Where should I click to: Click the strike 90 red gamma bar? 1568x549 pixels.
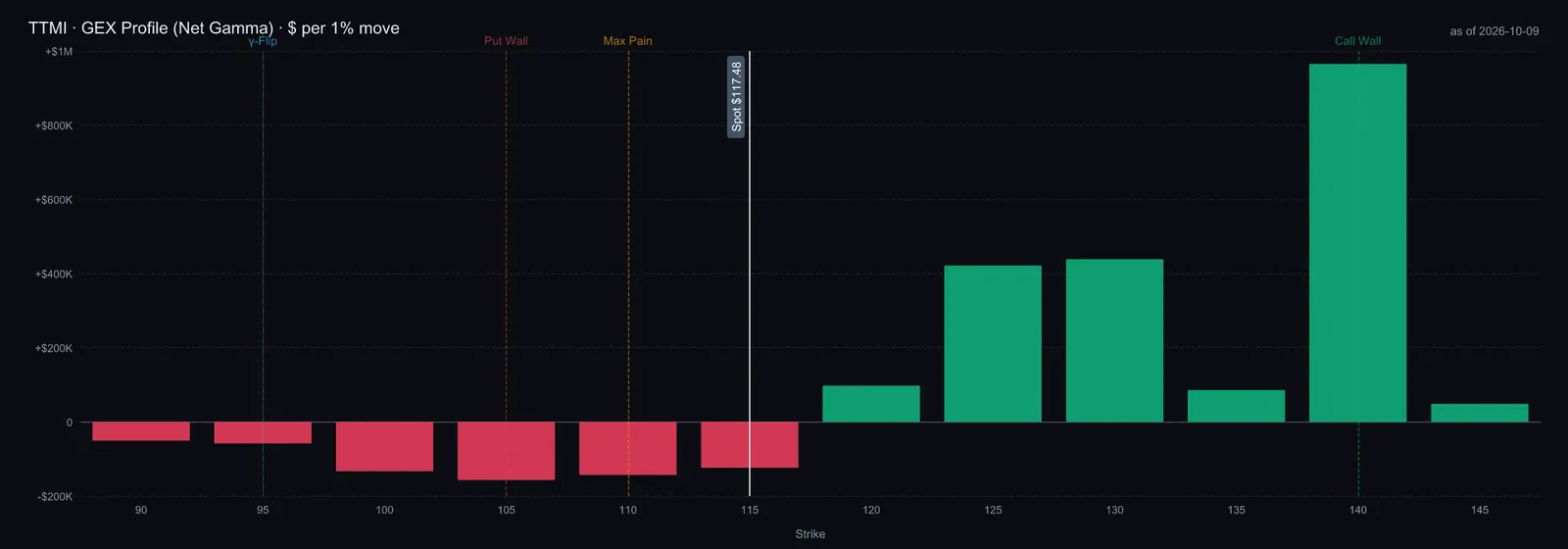pos(141,431)
